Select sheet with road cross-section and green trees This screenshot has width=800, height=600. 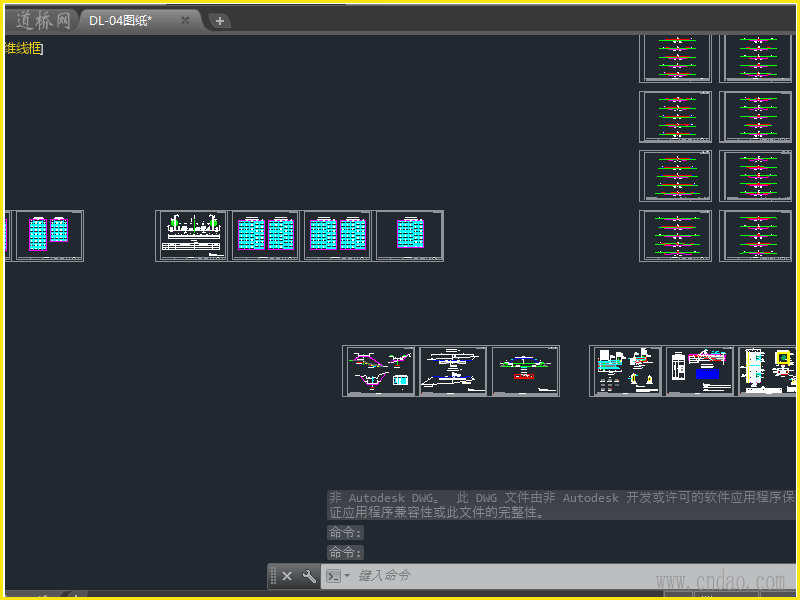(x=191, y=236)
